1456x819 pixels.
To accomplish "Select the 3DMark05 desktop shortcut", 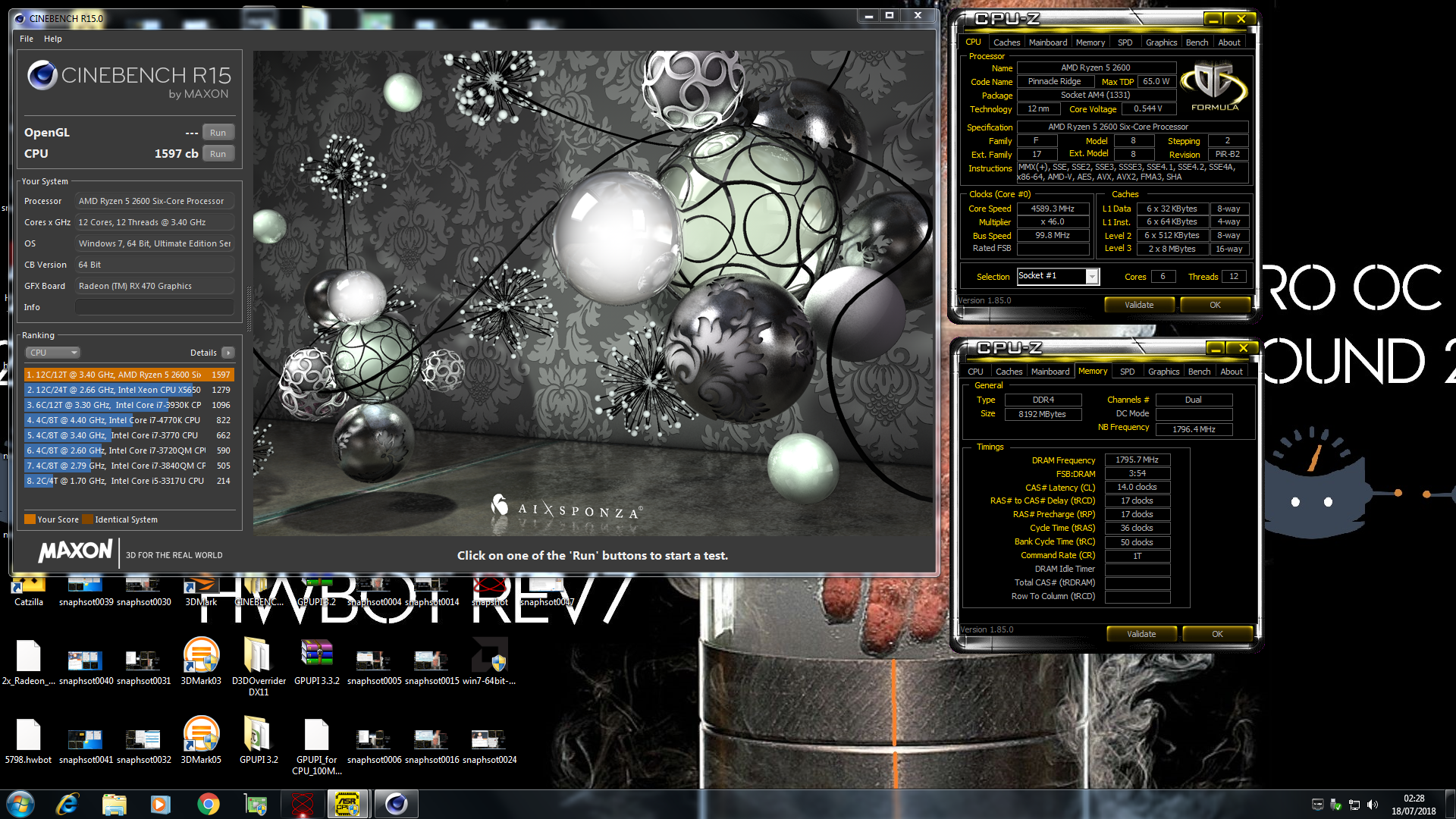I will 201,740.
